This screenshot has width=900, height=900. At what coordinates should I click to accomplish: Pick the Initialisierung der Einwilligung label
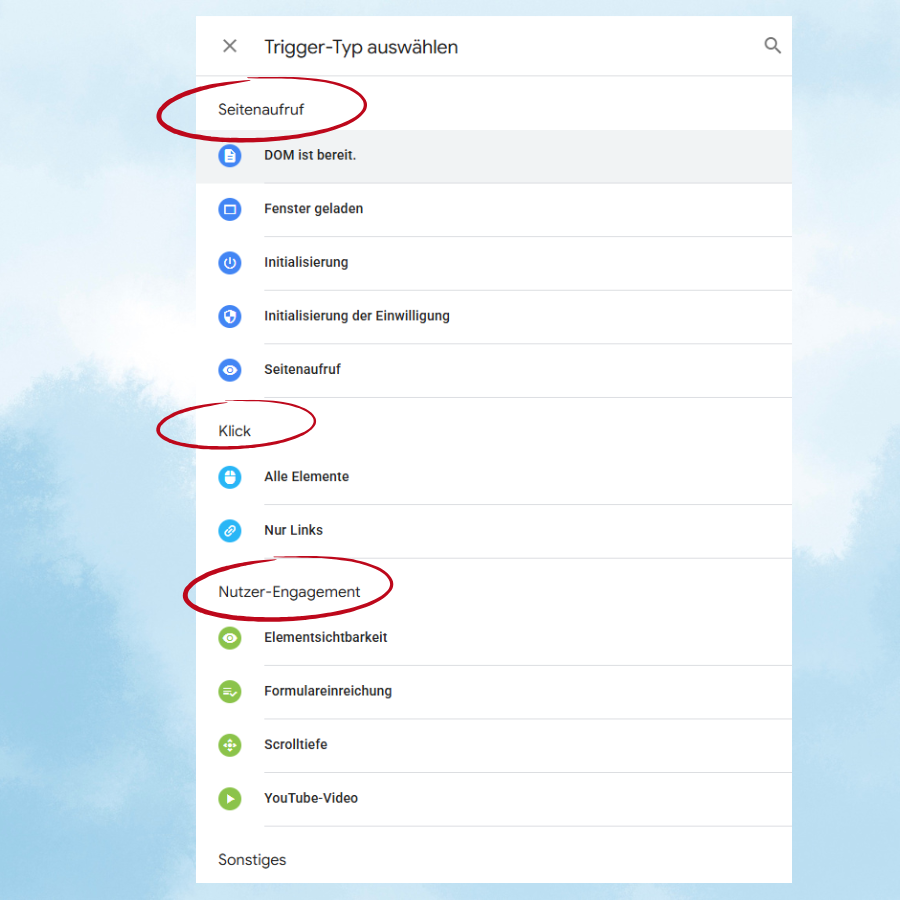pos(356,316)
